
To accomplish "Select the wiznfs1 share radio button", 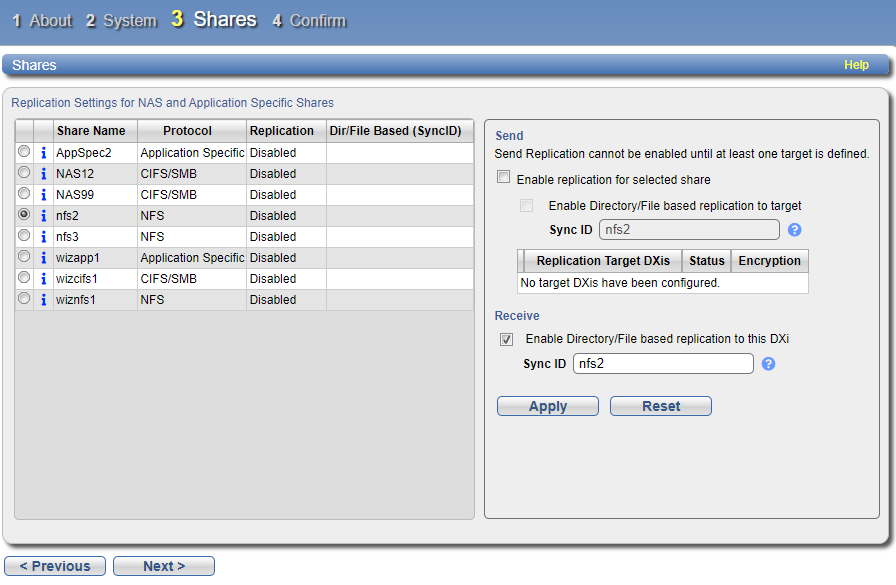I will pyautogui.click(x=24, y=298).
